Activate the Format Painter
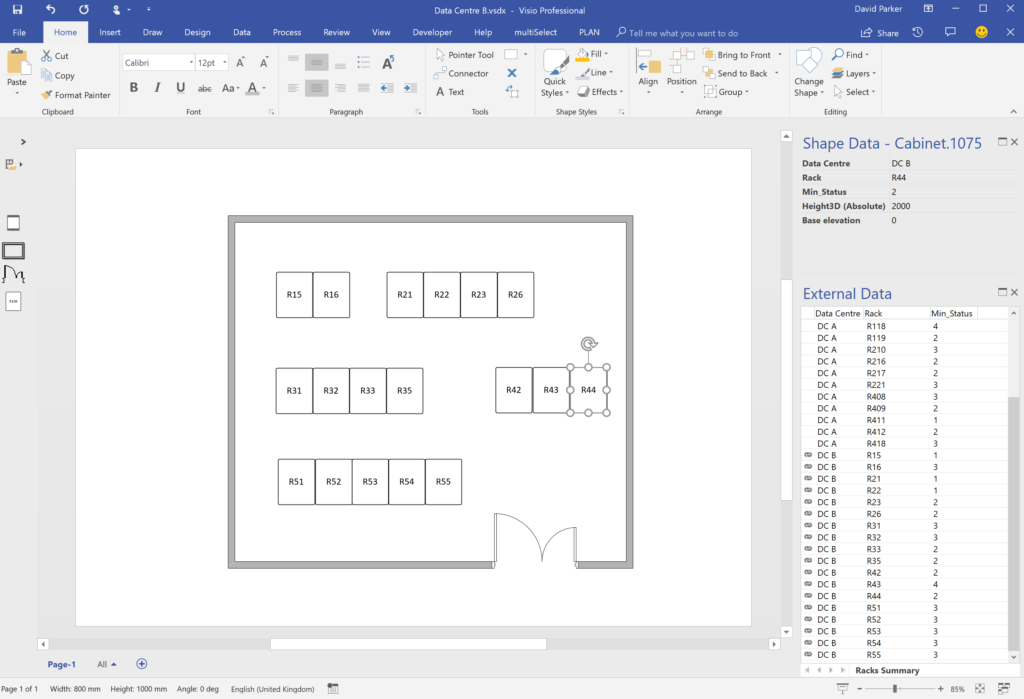 point(76,95)
